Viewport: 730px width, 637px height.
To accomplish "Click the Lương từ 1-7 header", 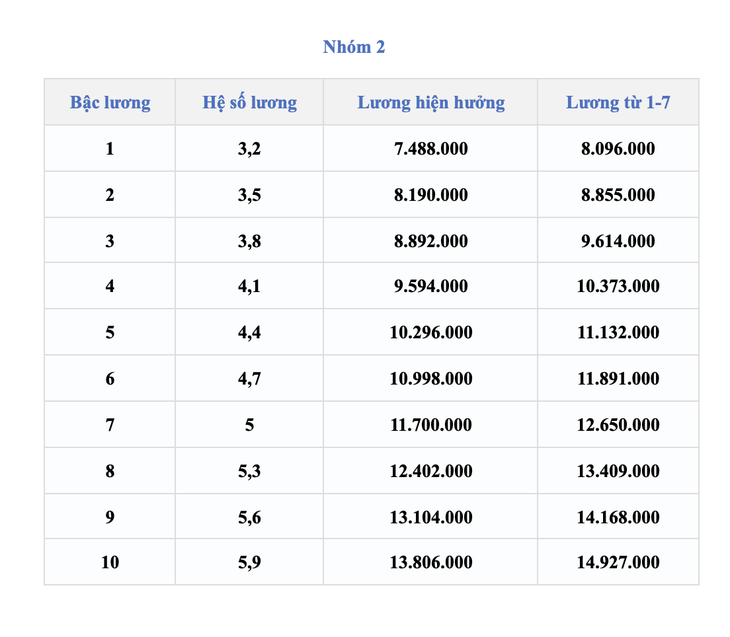I will 618,102.
